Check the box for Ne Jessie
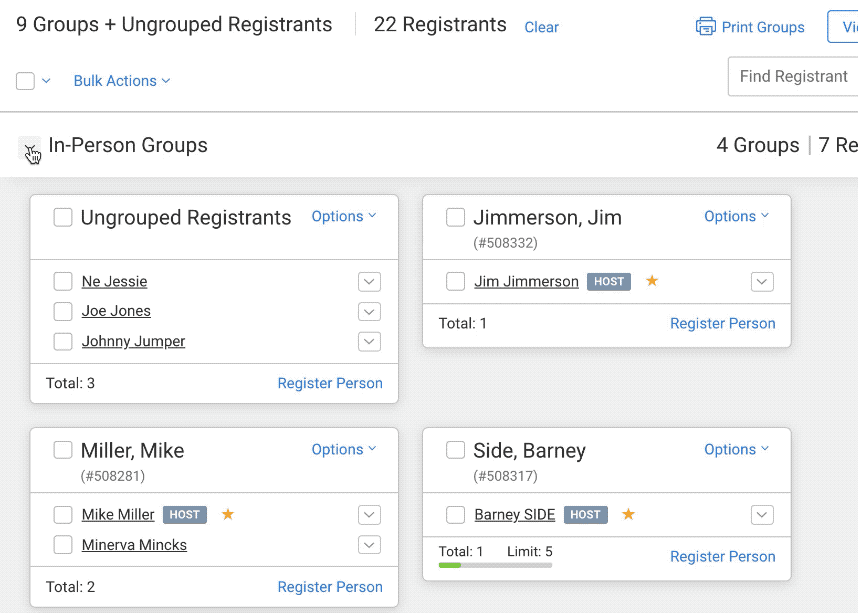858x613 pixels. (x=63, y=282)
